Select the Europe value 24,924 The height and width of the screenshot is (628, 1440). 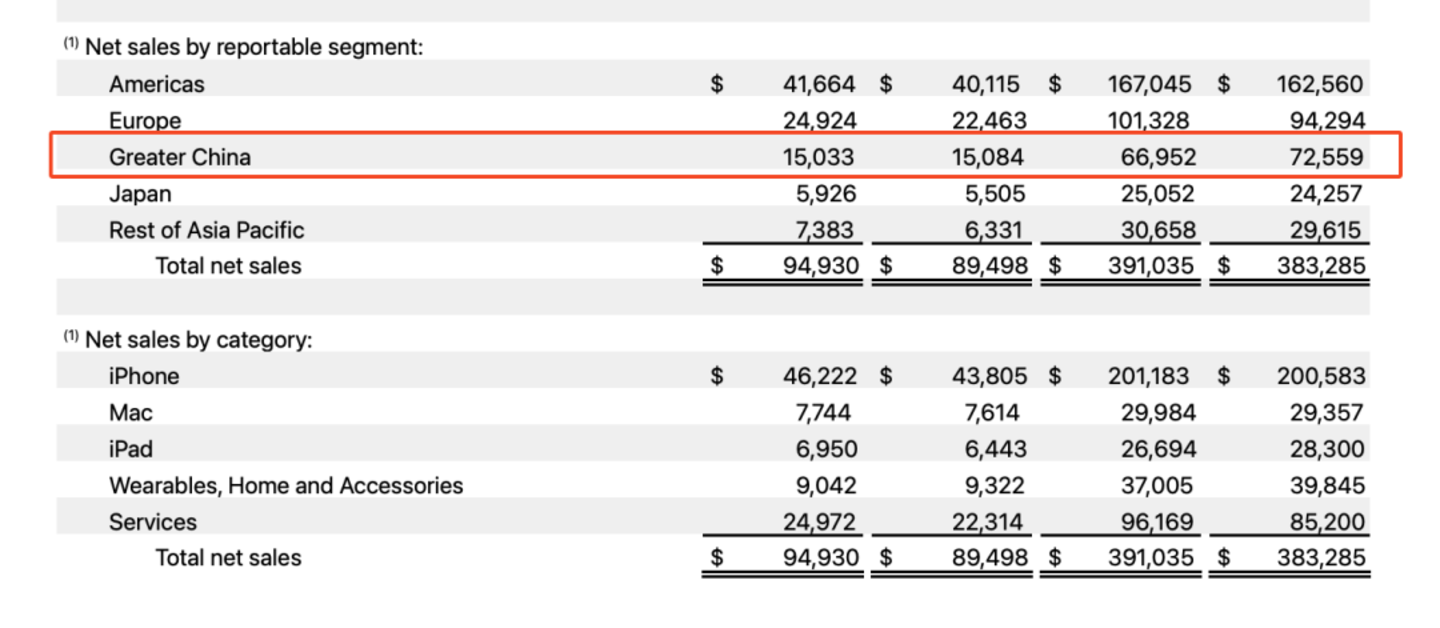(819, 121)
